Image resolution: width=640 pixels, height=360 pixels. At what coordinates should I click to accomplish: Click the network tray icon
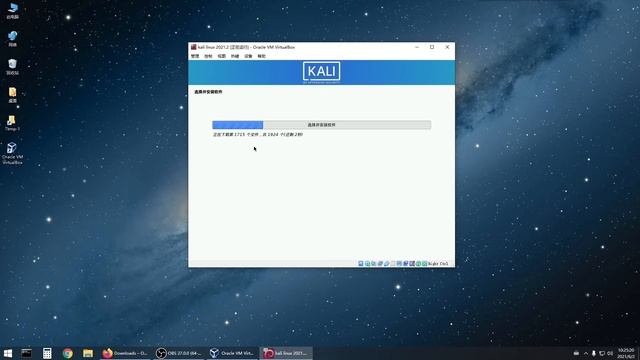point(602,353)
